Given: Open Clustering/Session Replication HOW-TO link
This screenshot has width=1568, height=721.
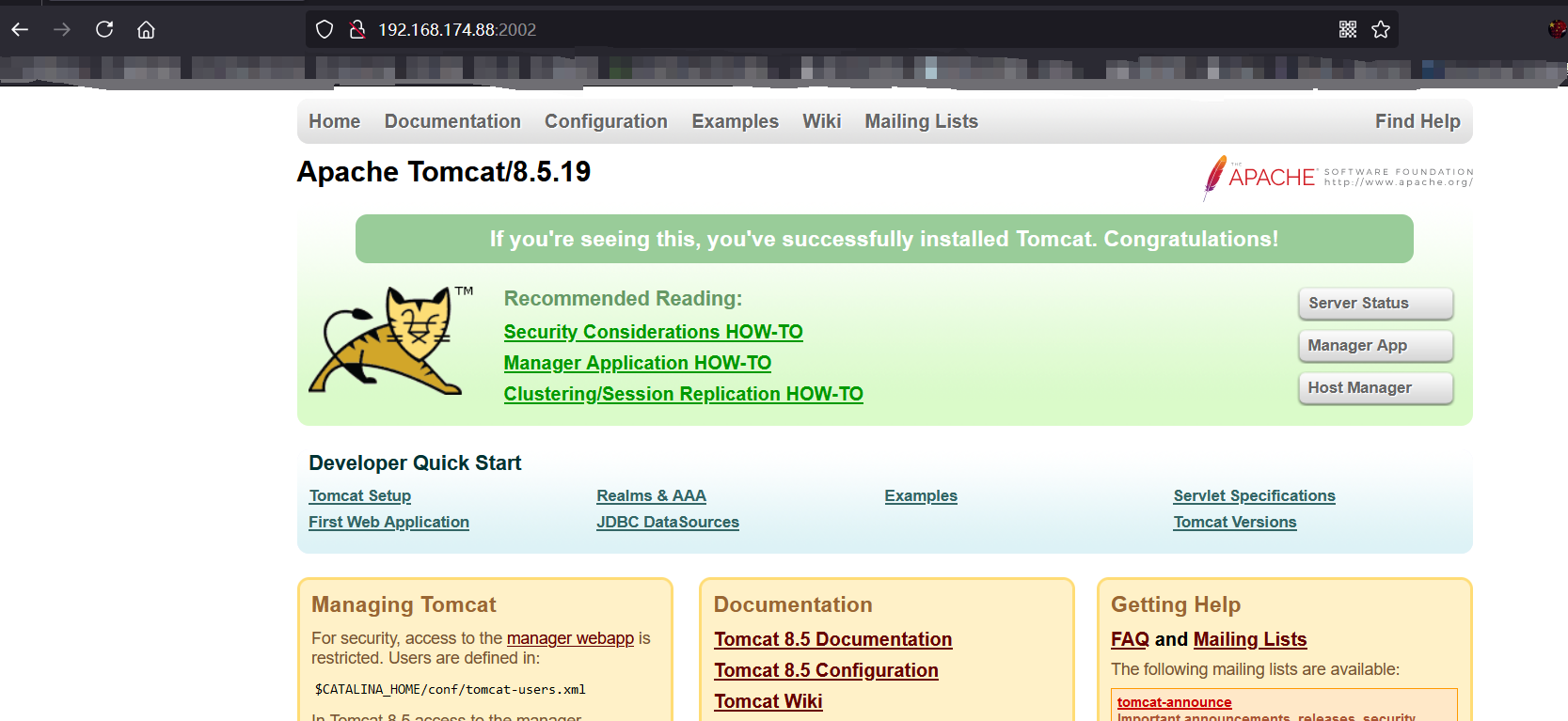Looking at the screenshot, I should [x=683, y=394].
